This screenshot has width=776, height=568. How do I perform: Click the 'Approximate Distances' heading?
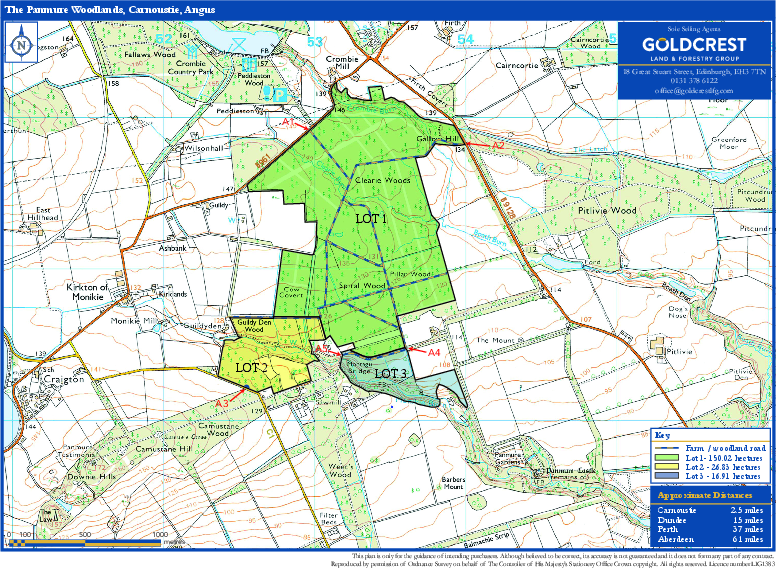(706, 495)
